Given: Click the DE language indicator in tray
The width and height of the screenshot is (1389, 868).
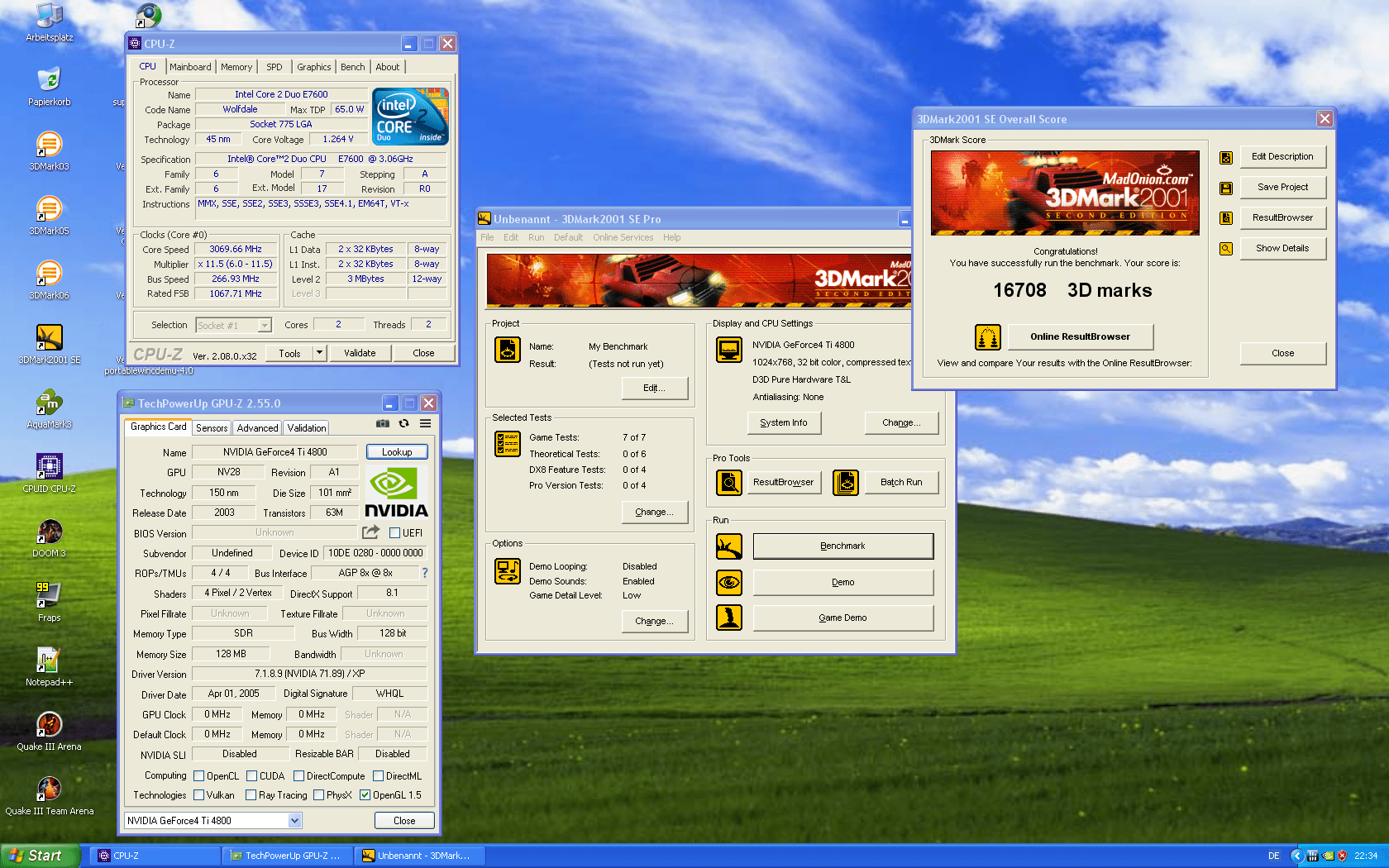Looking at the screenshot, I should (1274, 856).
